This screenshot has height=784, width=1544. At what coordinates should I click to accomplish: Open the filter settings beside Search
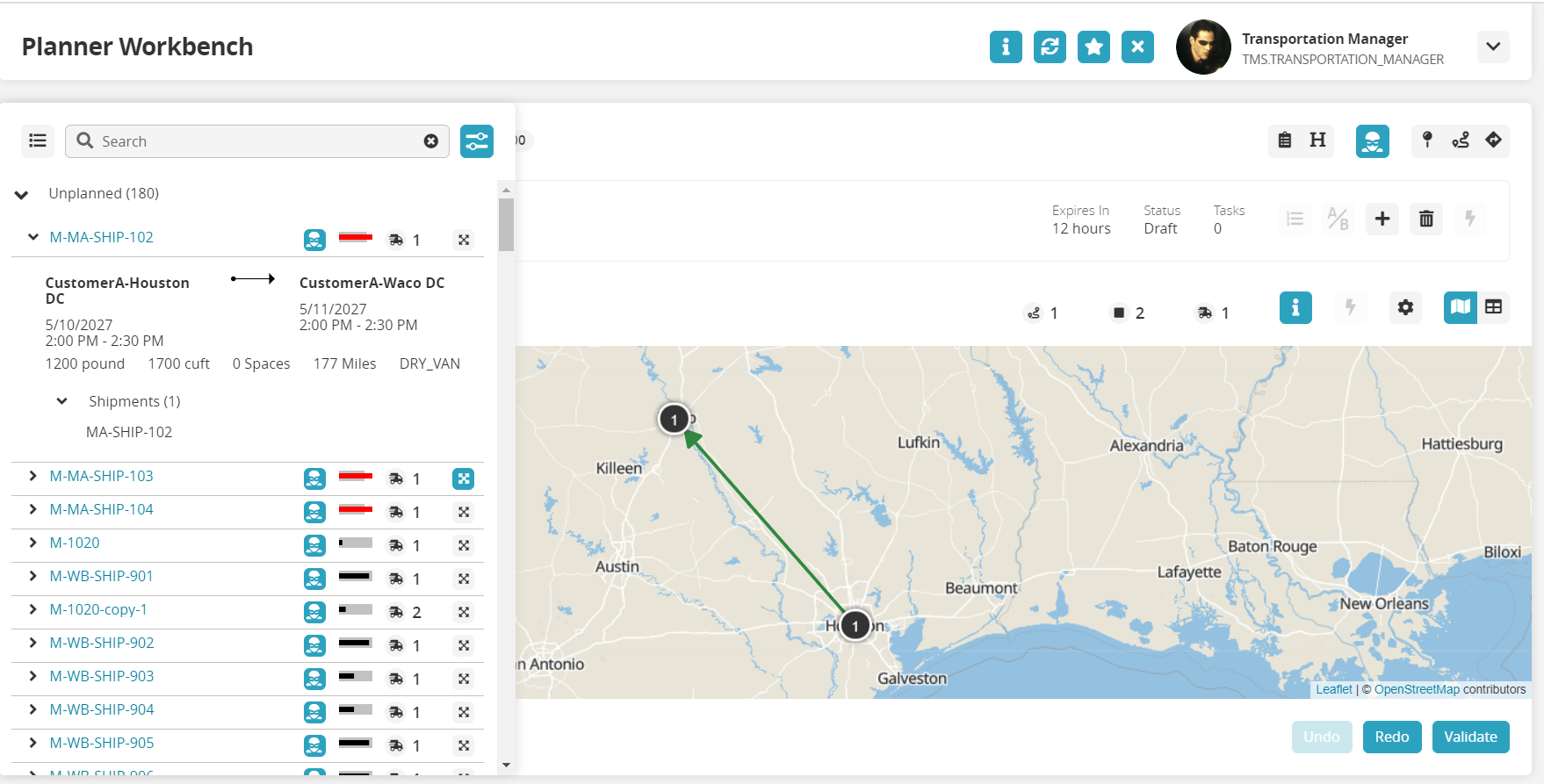(477, 141)
